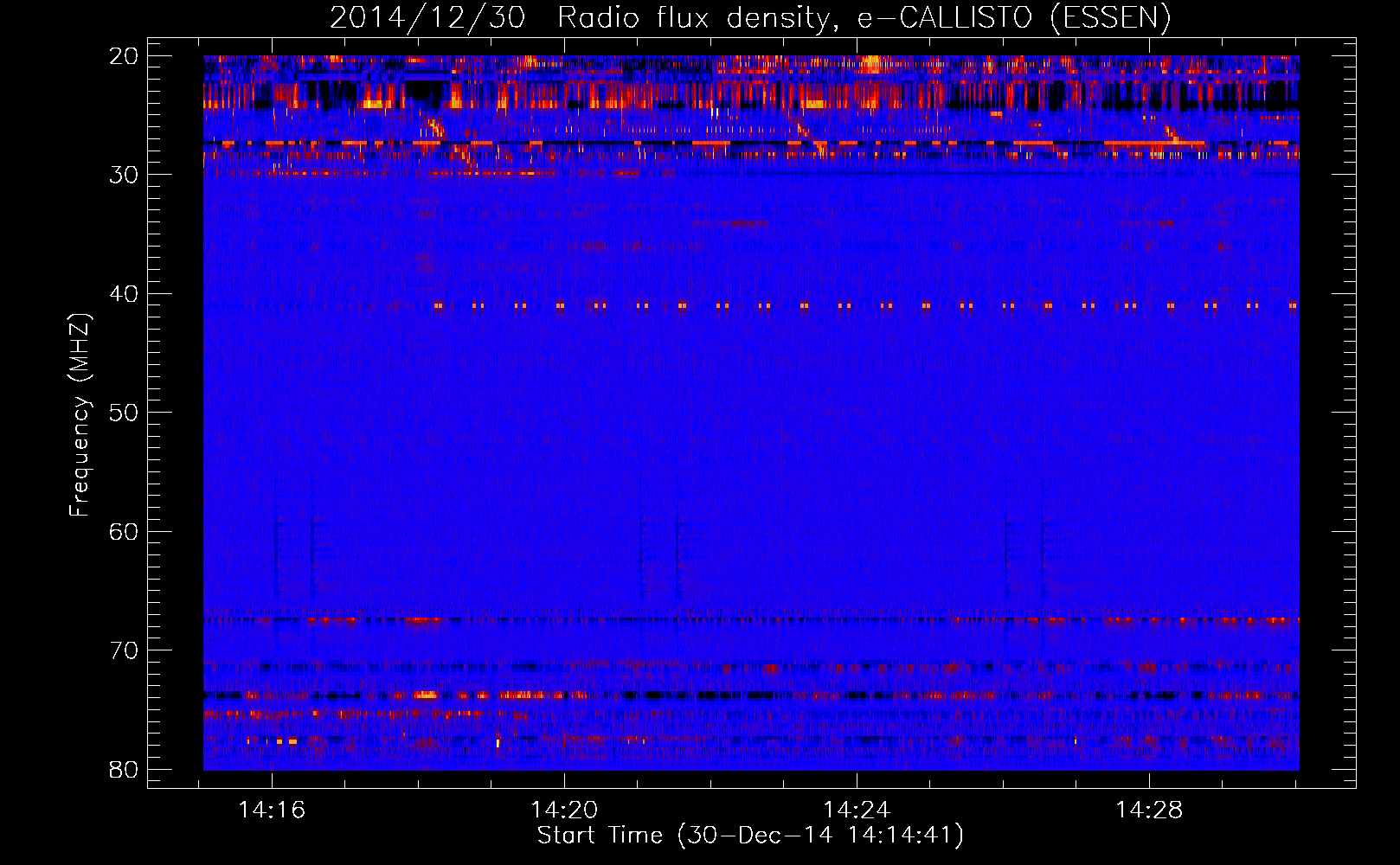Select the 70 frequency tick label
Viewport: 1400px width, 865px height.
click(x=124, y=650)
